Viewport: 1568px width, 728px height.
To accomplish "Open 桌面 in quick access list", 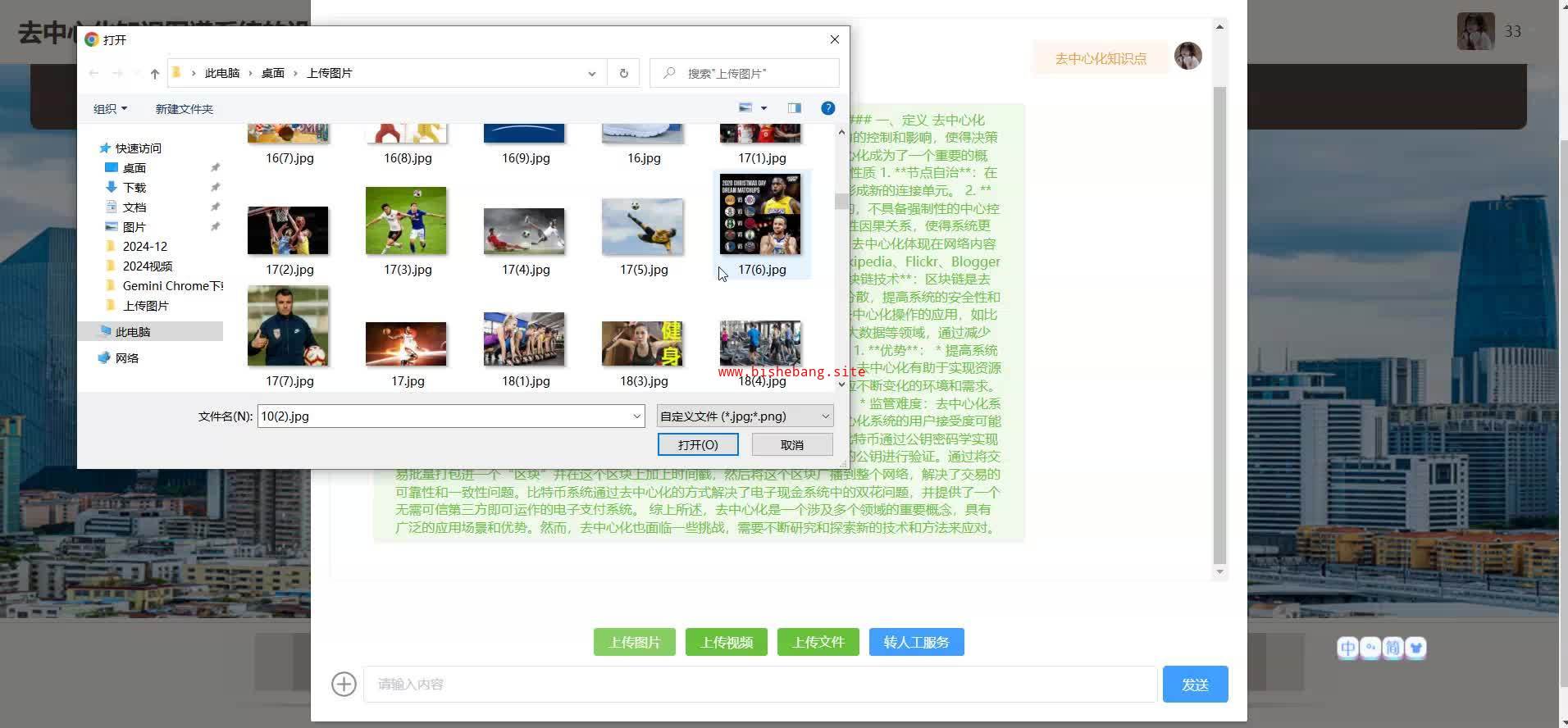I will 134,168.
